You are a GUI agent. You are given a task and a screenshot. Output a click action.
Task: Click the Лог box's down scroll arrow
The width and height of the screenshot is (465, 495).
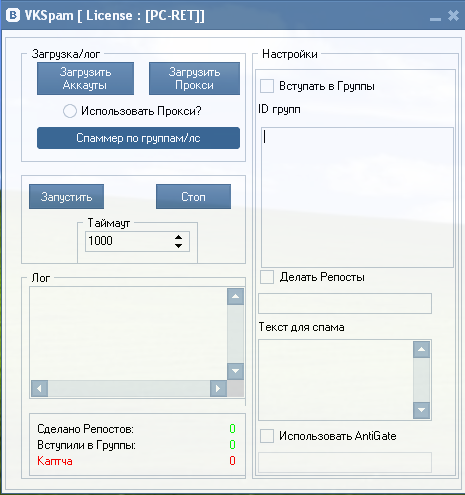pyautogui.click(x=235, y=371)
